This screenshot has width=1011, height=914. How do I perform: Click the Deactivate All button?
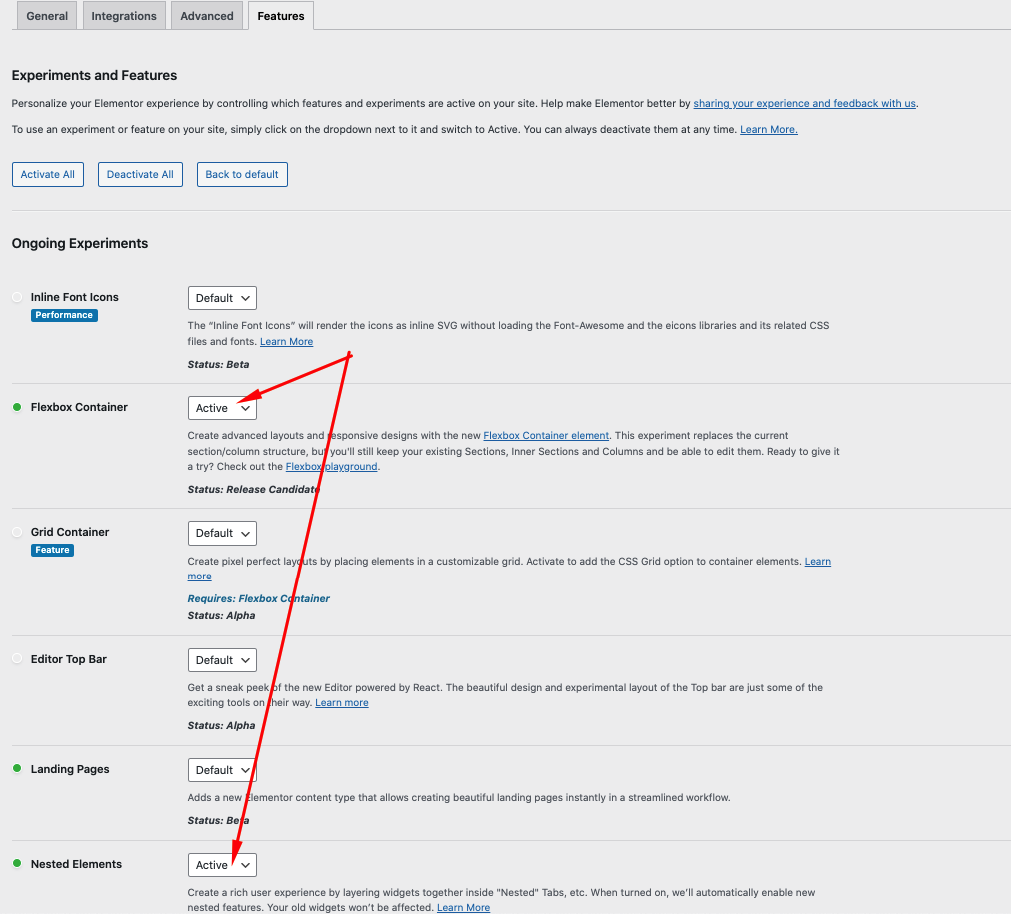[x=140, y=174]
